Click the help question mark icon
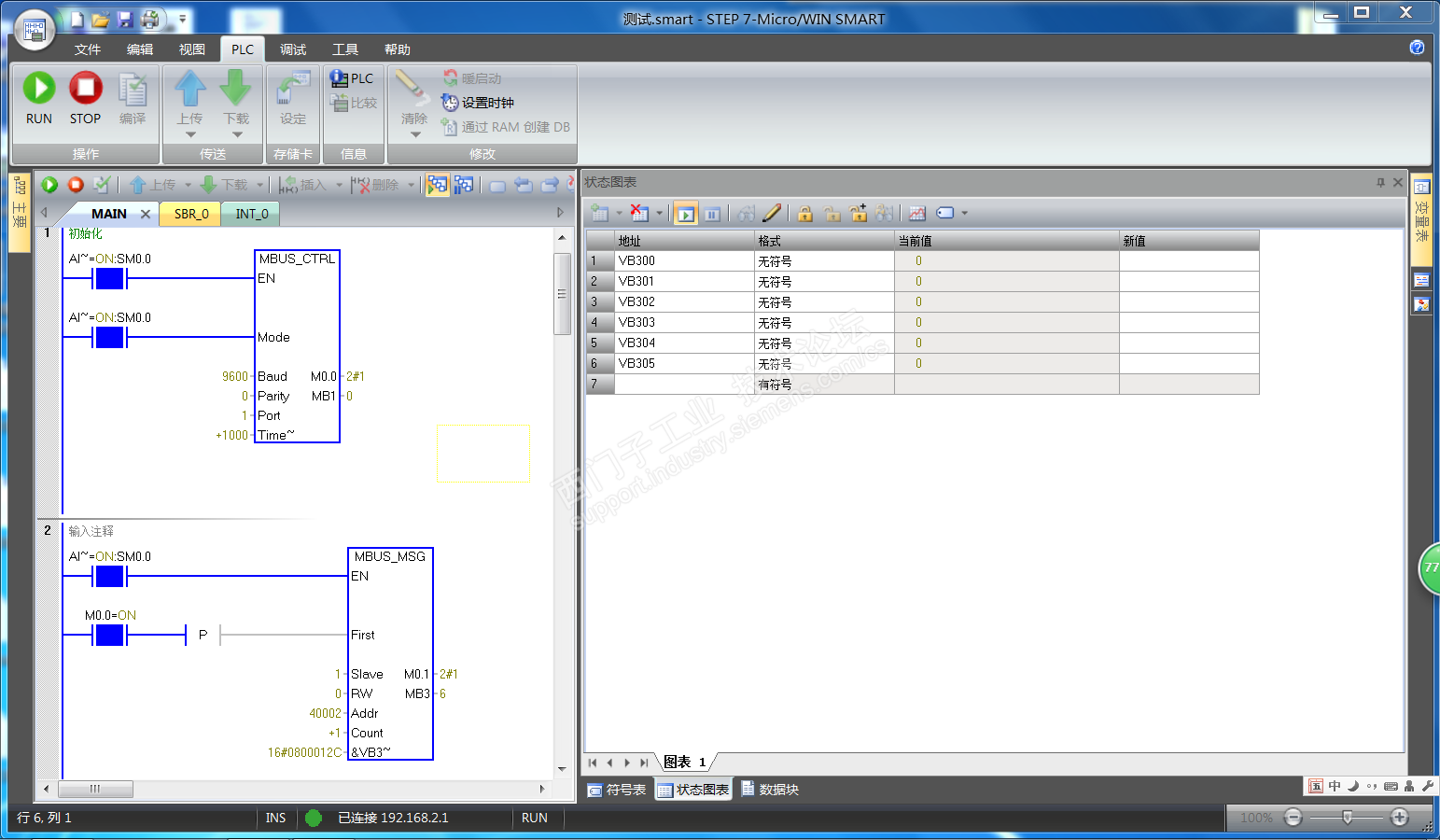This screenshot has height=840, width=1440. tap(1417, 48)
